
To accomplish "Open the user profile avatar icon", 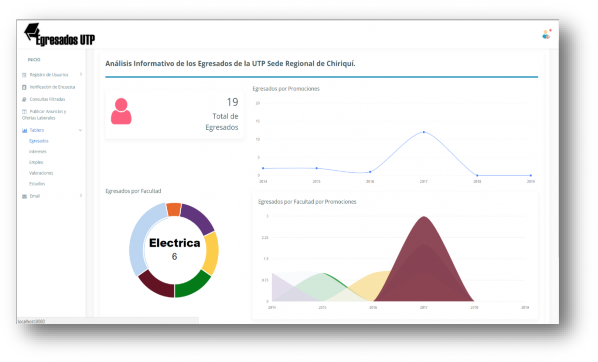I will click(x=547, y=34).
